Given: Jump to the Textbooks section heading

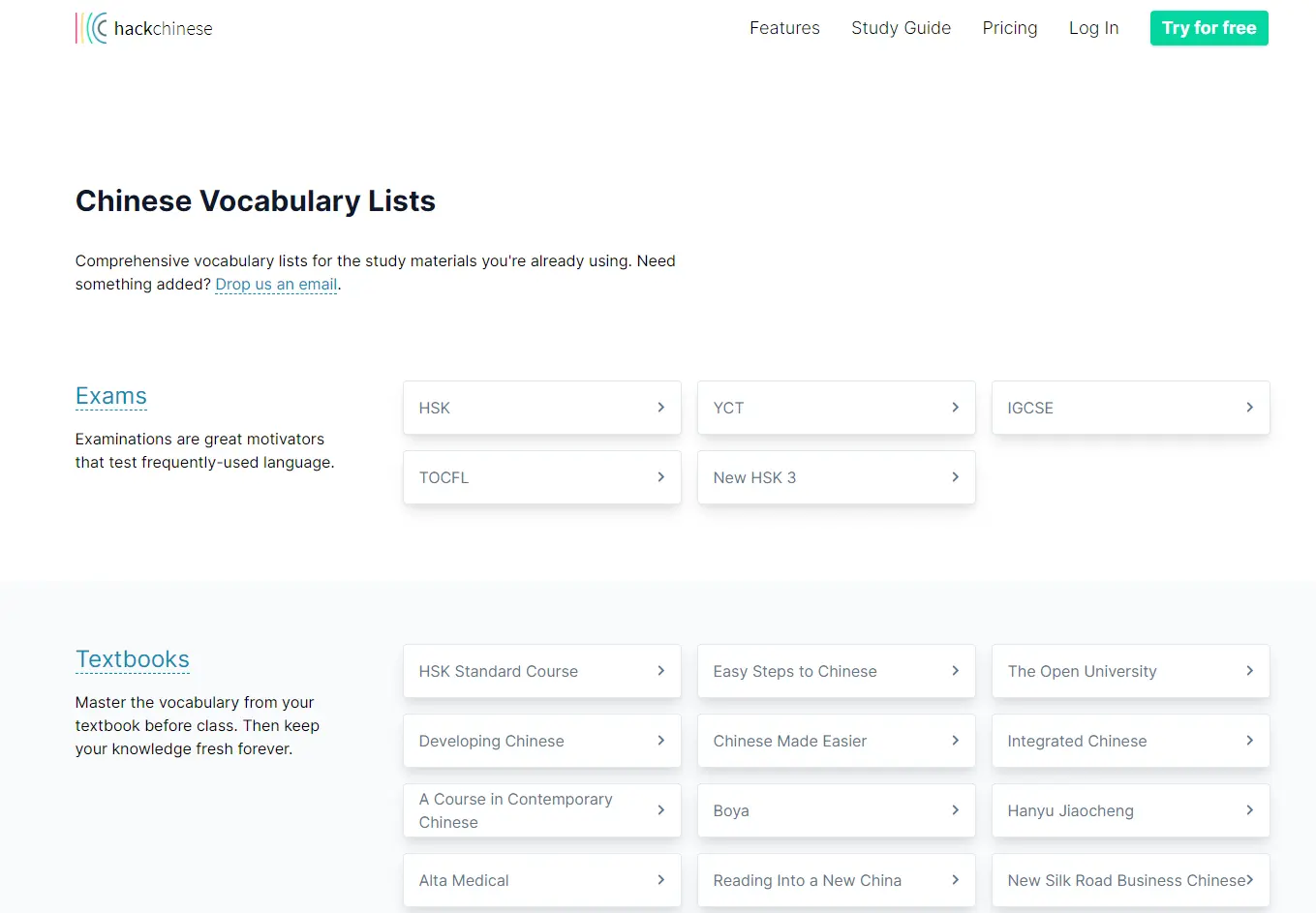Looking at the screenshot, I should (133, 659).
